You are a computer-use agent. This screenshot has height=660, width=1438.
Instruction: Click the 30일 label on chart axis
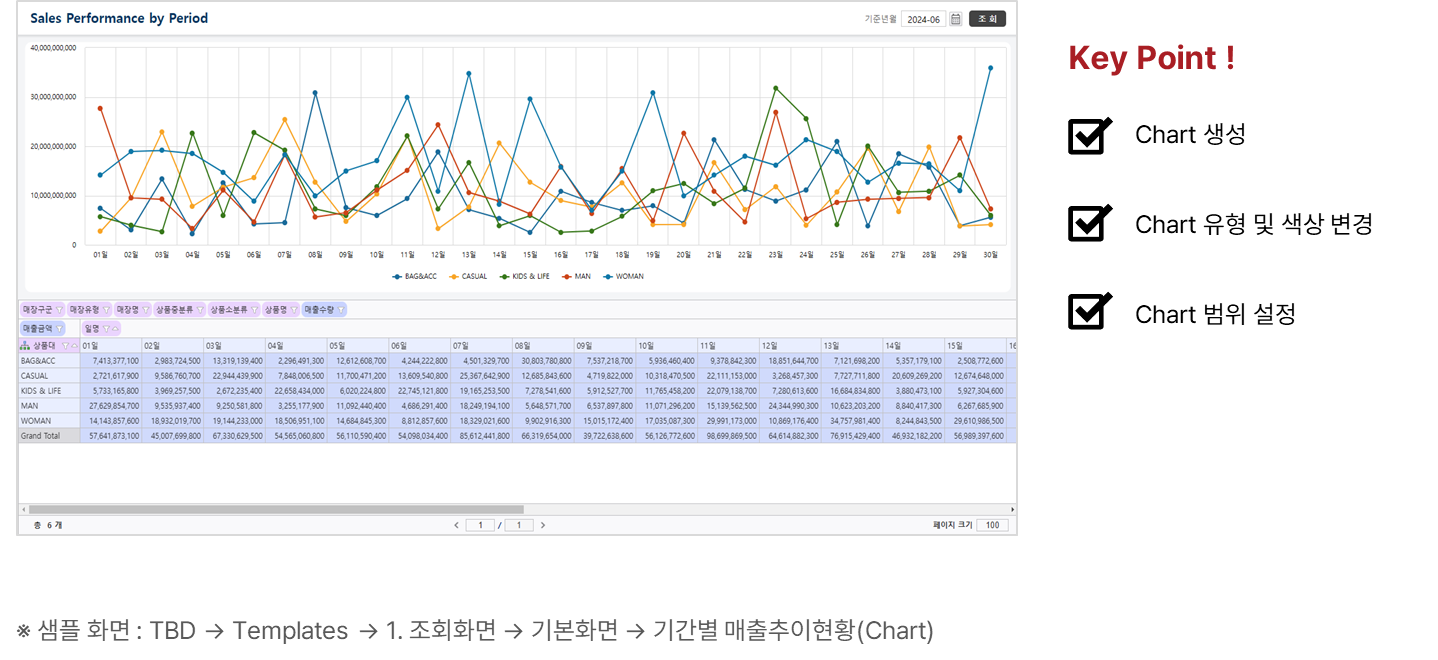tap(990, 255)
